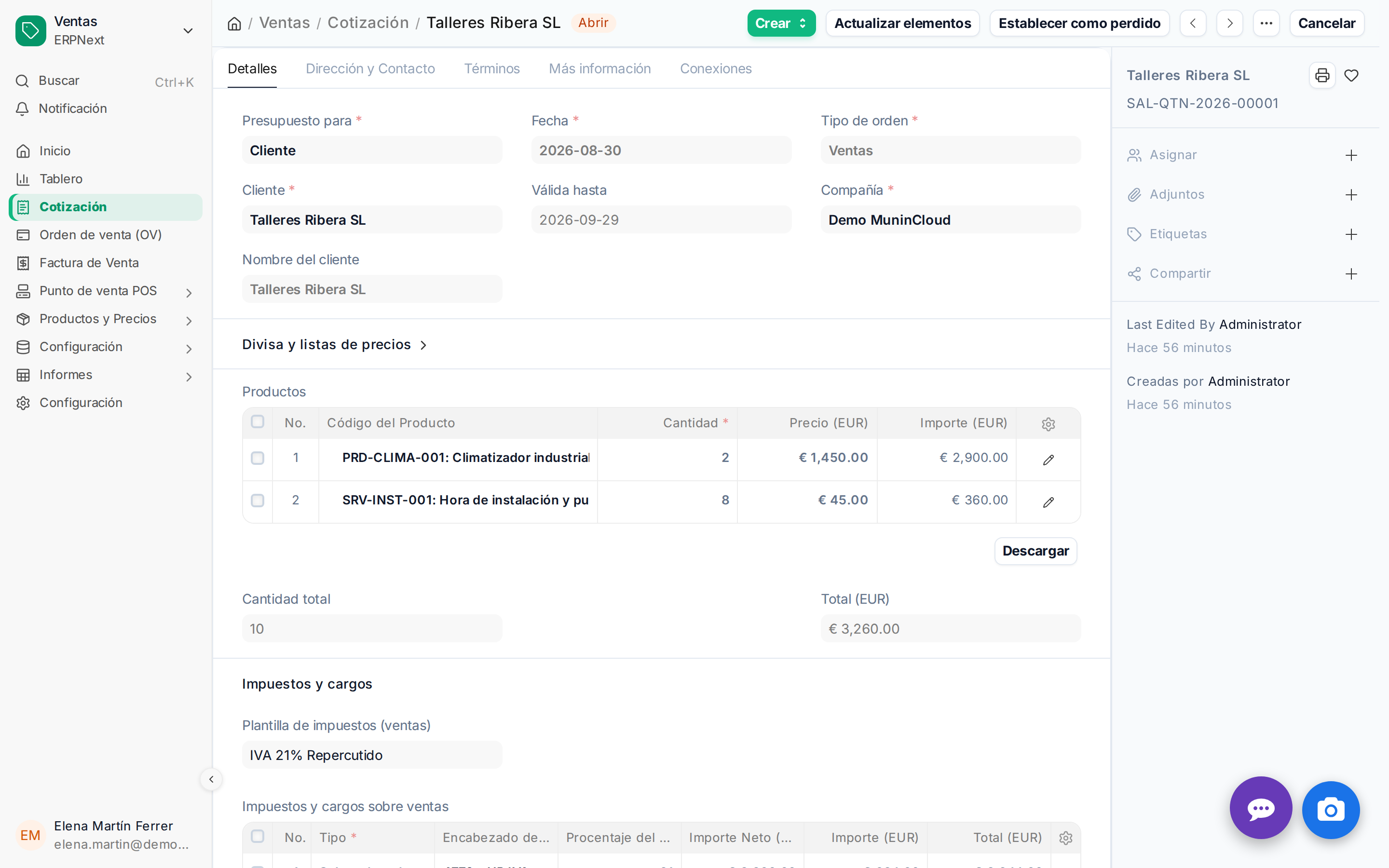This screenshot has width=1389, height=868.
Task: Check the row 2 SRV-INST-001 checkbox
Action: (x=257, y=501)
